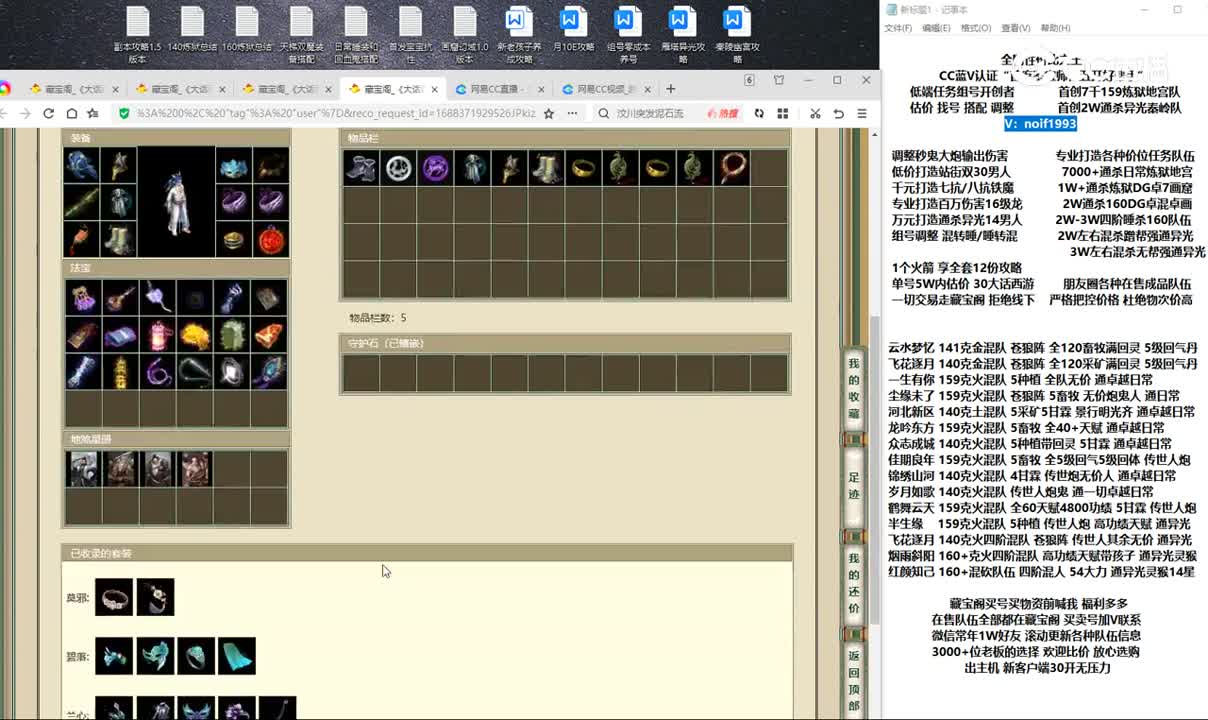Go to the browser home page
The width and height of the screenshot is (1208, 720).
71,114
